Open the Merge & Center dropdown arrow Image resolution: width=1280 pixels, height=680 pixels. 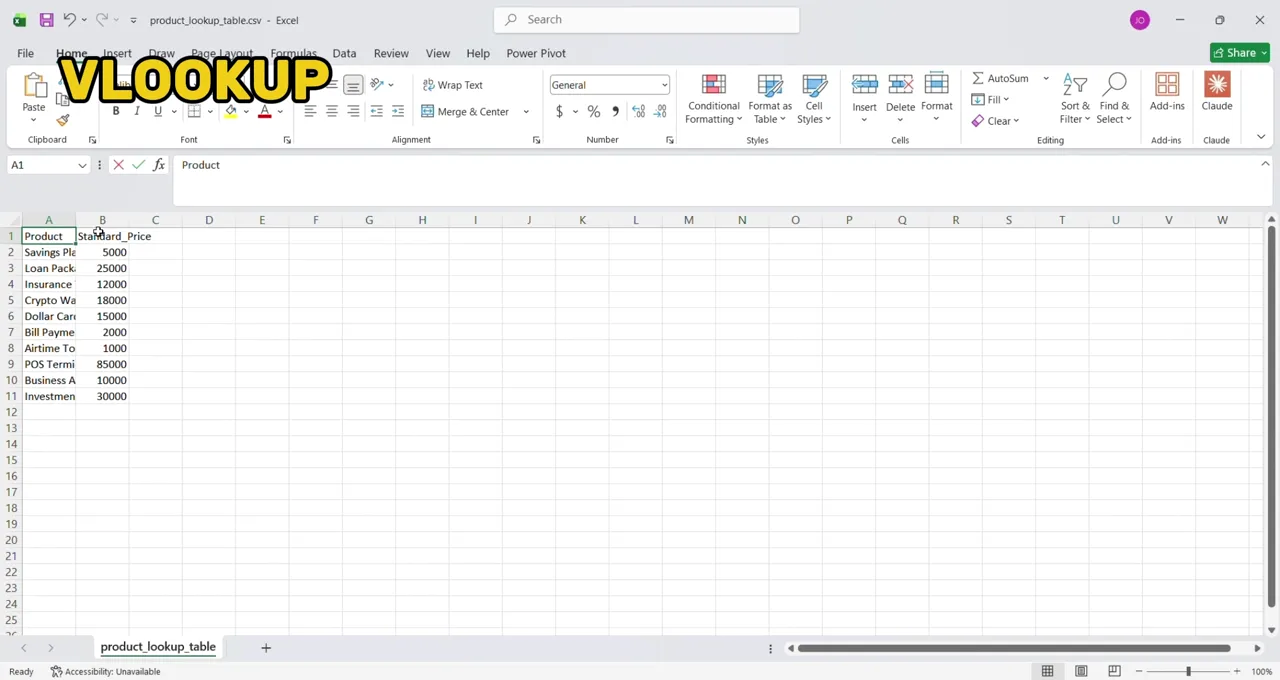(526, 111)
